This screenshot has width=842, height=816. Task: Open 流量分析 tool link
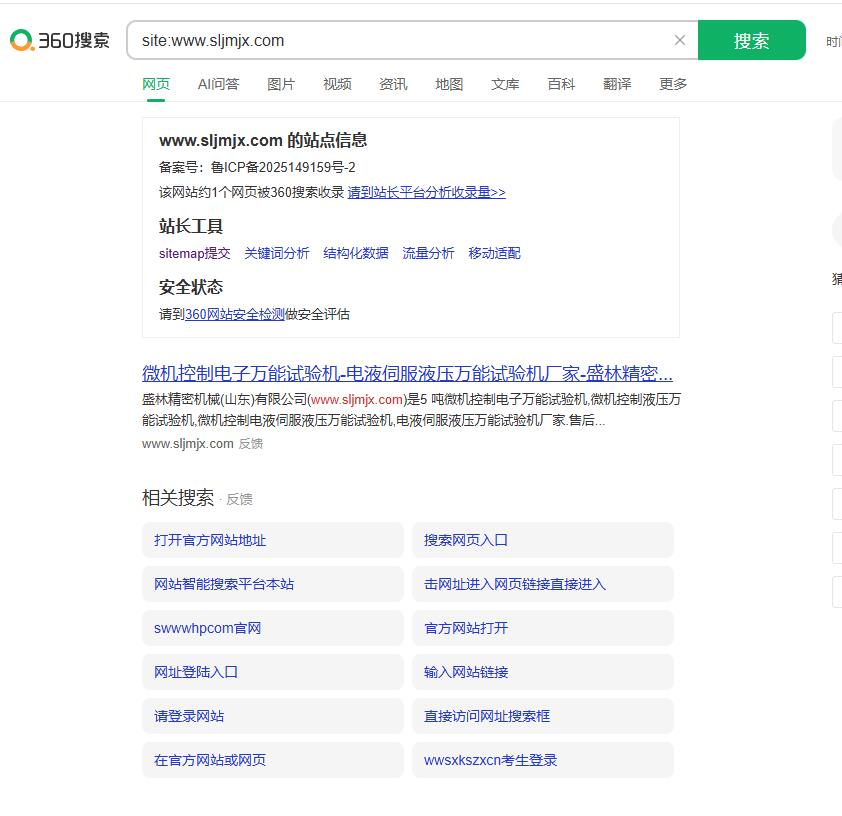(x=428, y=253)
